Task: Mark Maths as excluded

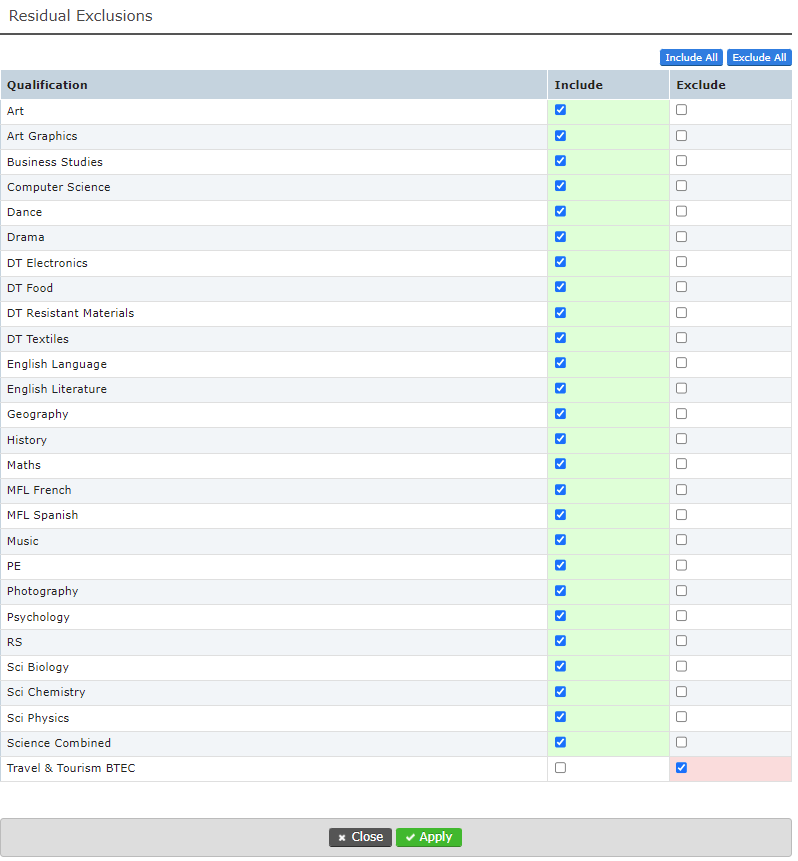Action: click(681, 464)
